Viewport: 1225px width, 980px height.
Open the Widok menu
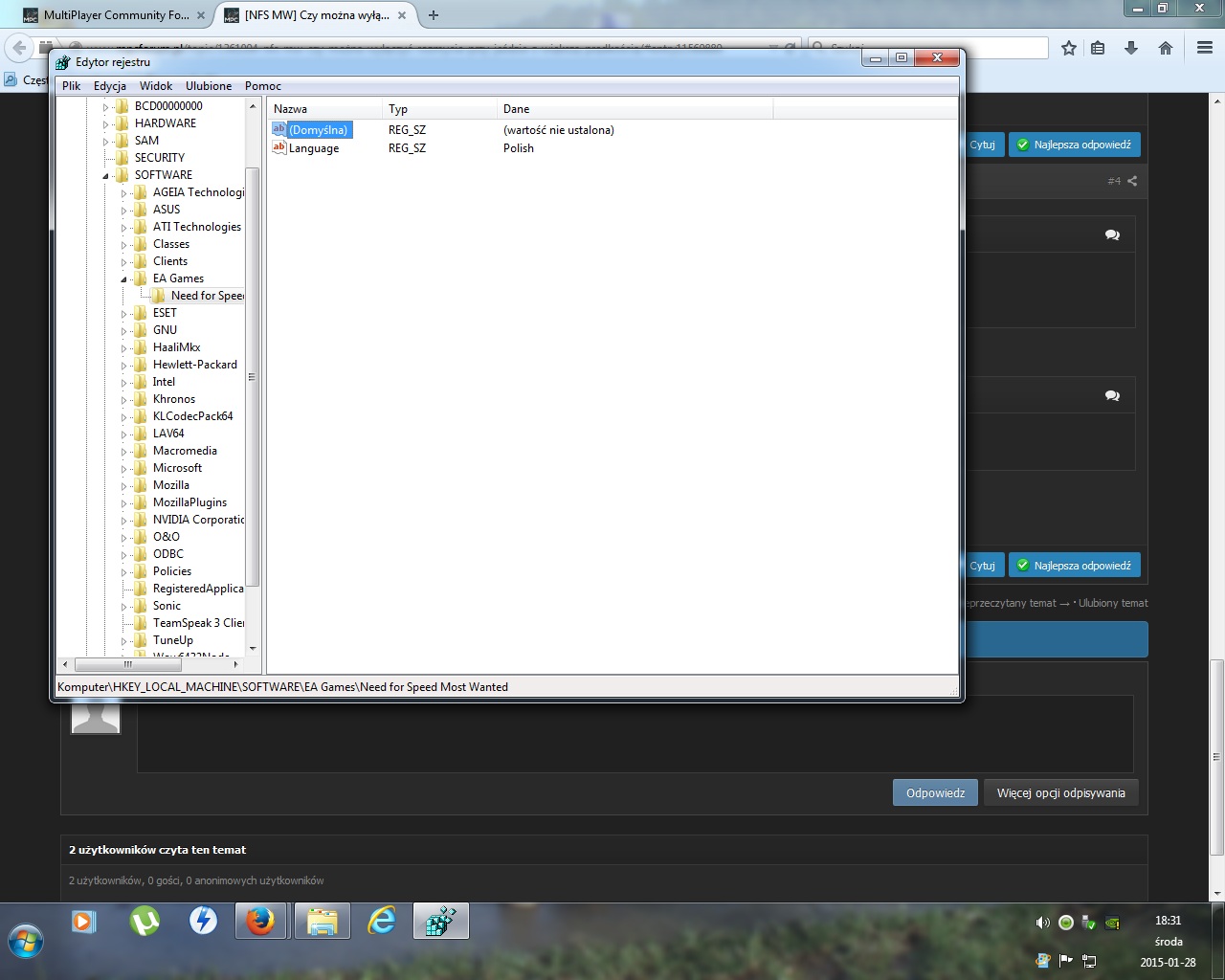click(156, 86)
